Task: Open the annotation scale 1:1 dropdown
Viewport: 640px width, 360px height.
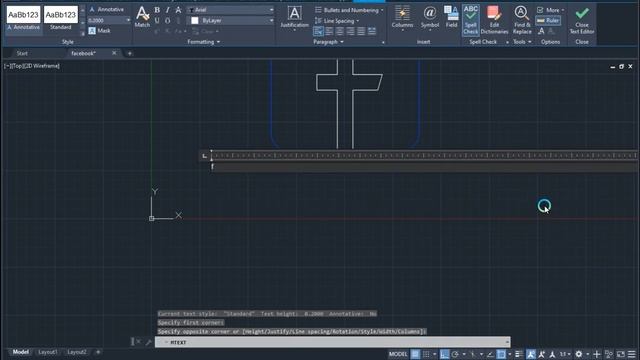Action: pyautogui.click(x=565, y=354)
